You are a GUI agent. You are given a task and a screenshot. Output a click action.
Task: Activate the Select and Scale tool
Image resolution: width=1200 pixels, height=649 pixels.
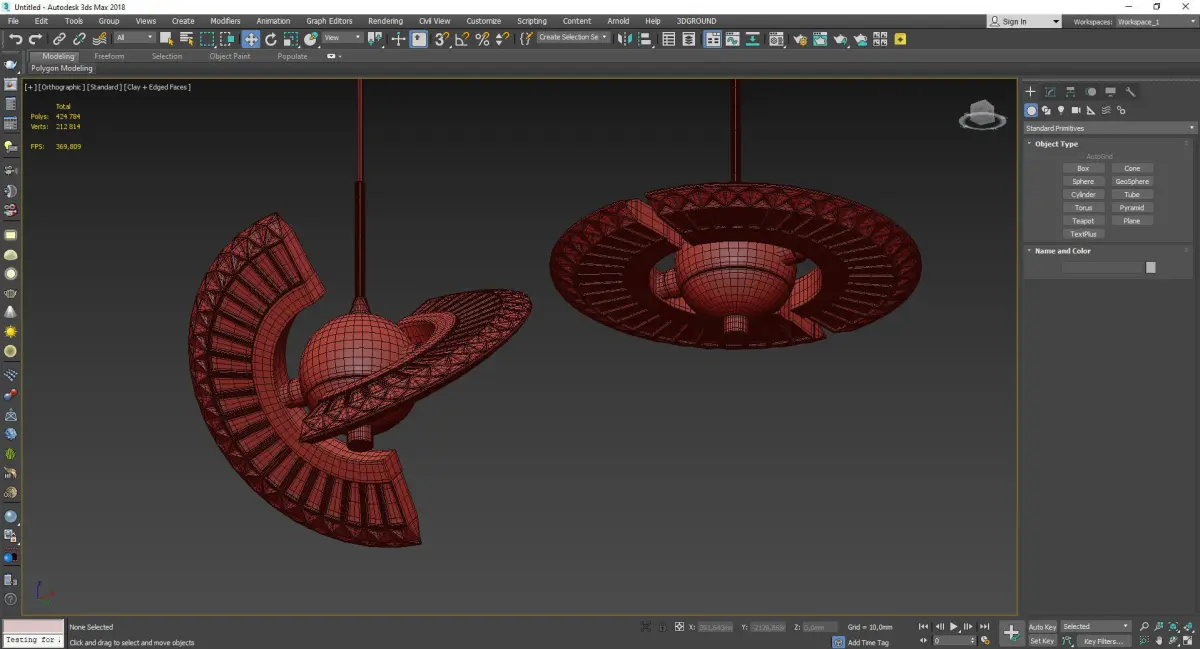[x=290, y=39]
